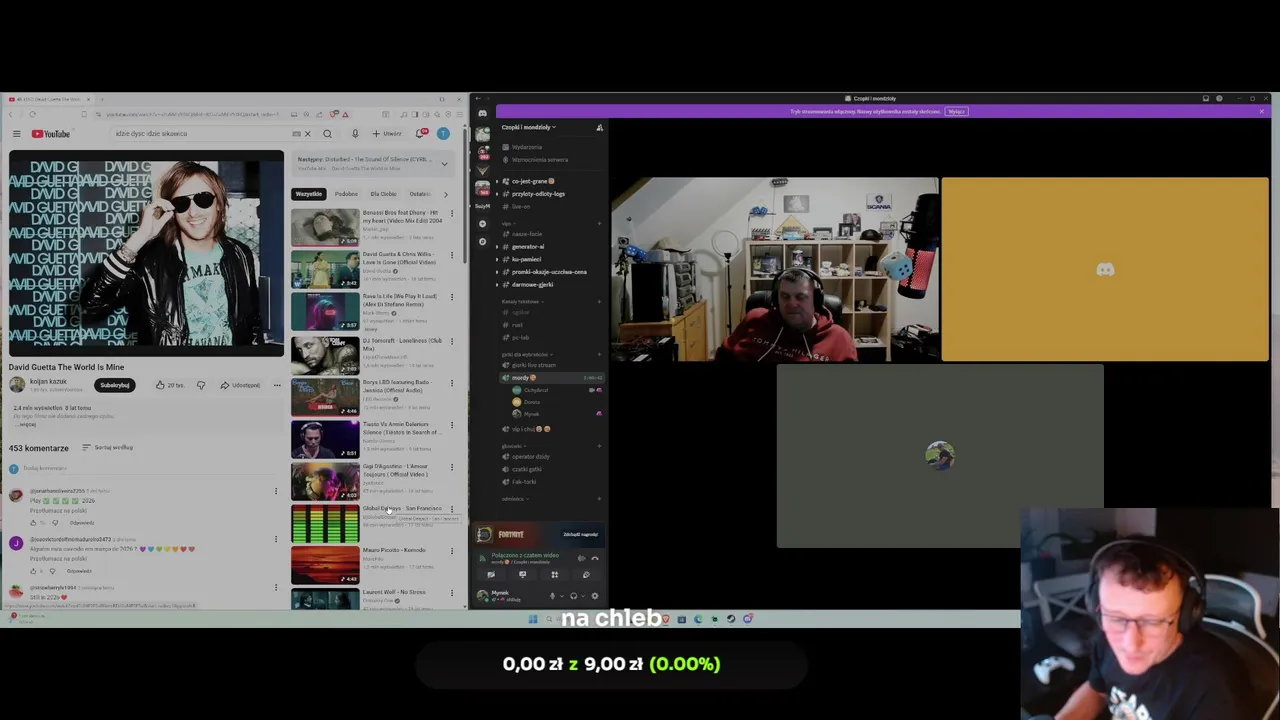Select the Wszystkie filter chip
1280x720 pixels.
(x=309, y=194)
